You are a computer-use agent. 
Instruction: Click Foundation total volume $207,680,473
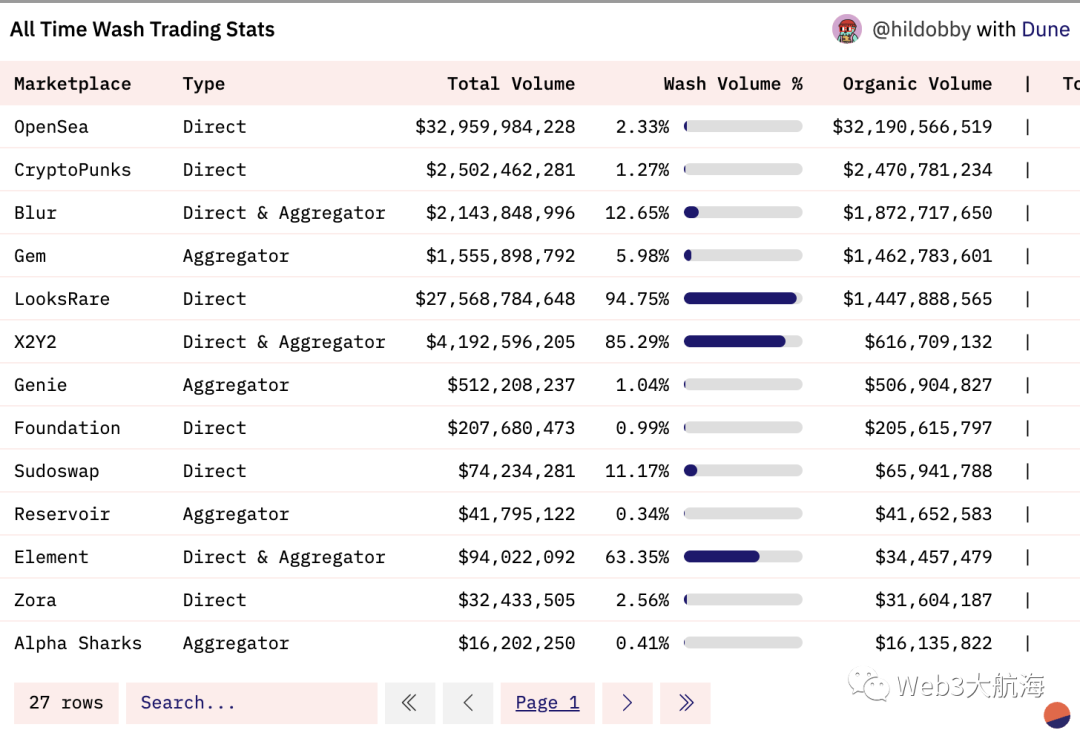[x=511, y=428]
